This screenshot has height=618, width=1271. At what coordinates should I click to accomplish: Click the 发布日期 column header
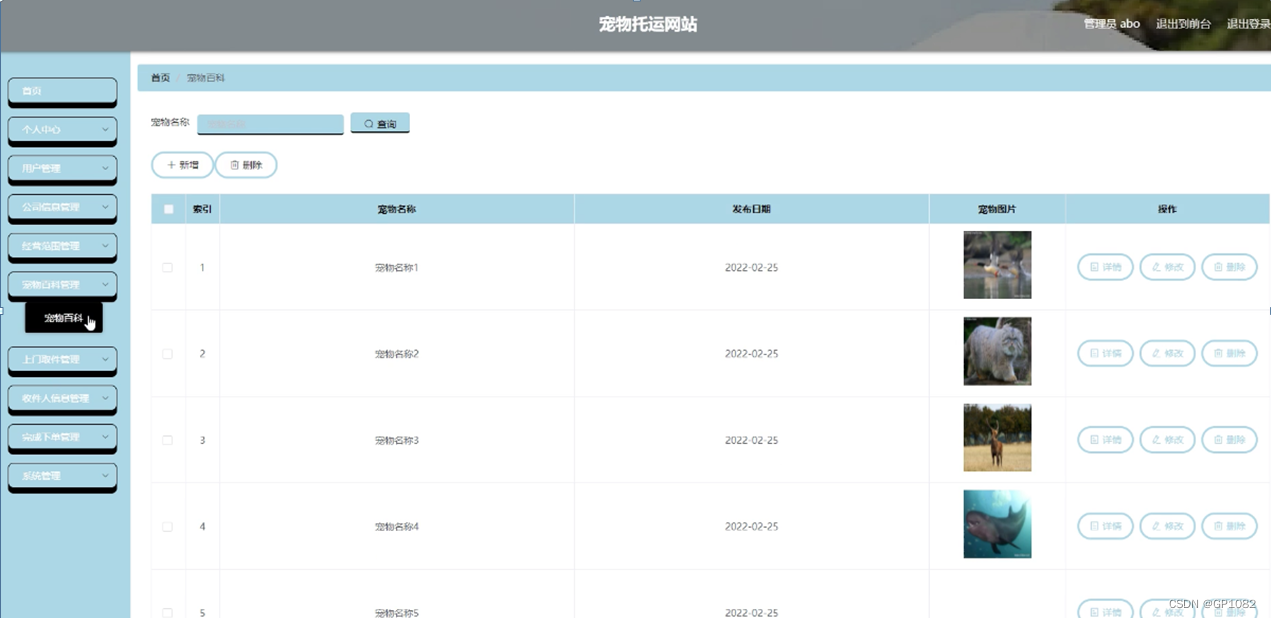(x=751, y=209)
